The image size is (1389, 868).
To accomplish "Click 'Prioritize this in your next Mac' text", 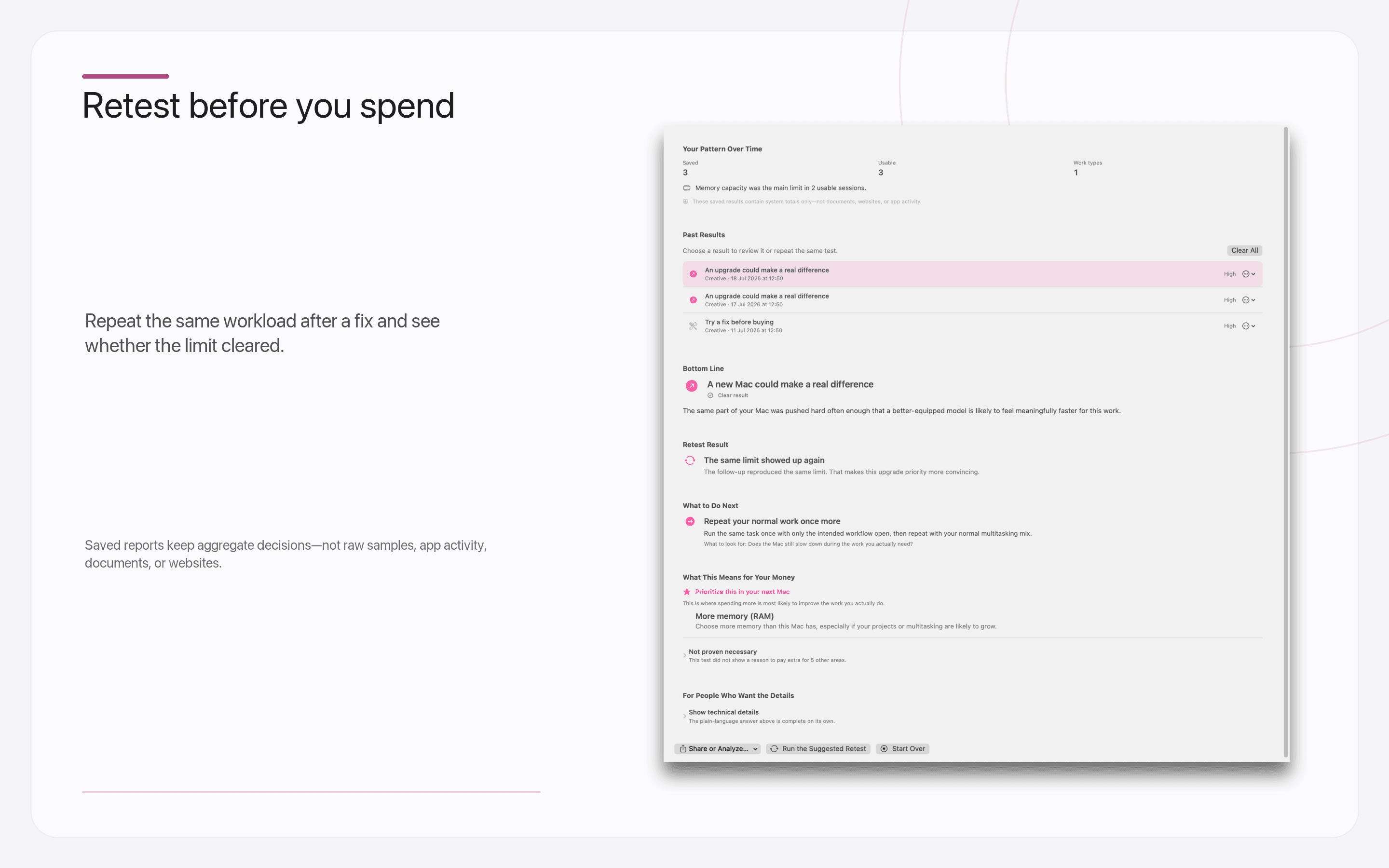I will click(742, 591).
